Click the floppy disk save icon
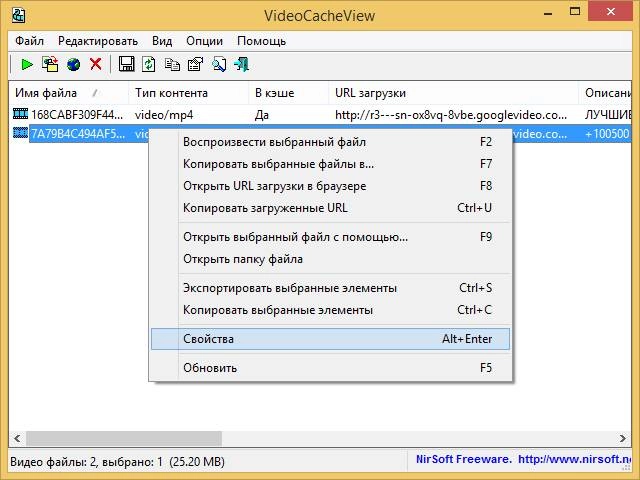 127,64
